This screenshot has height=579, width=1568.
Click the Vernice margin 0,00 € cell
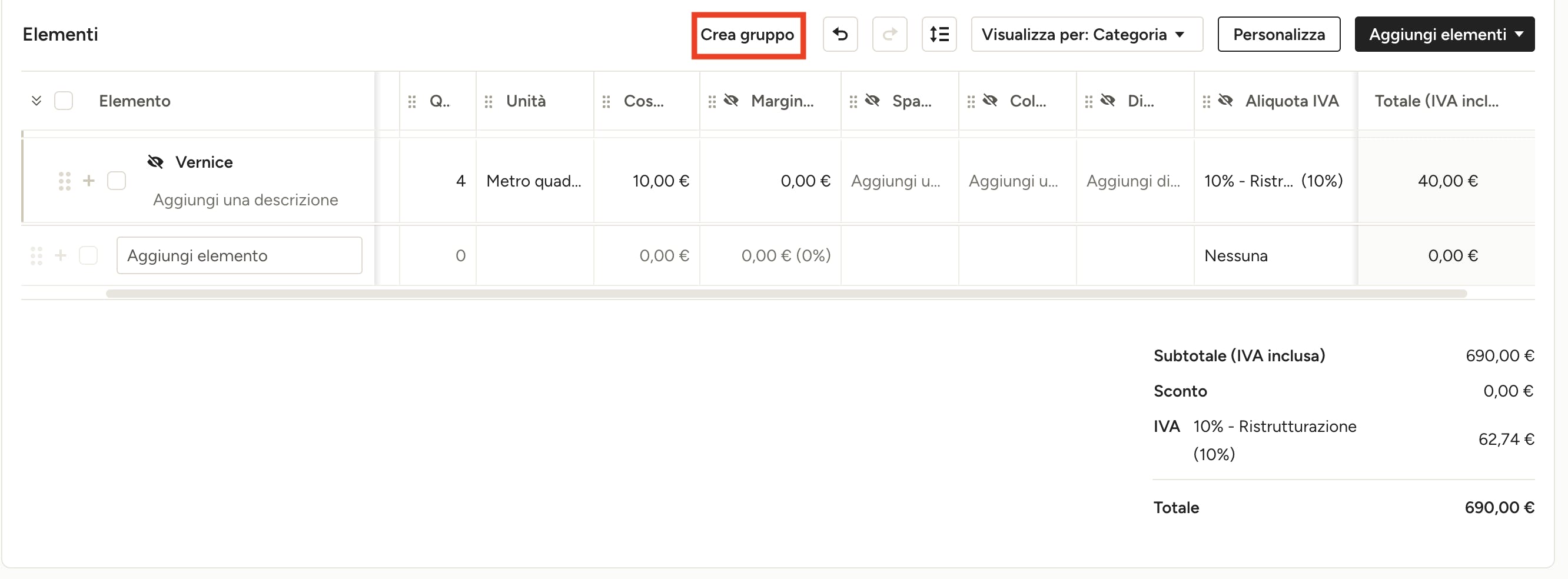pyautogui.click(x=770, y=181)
